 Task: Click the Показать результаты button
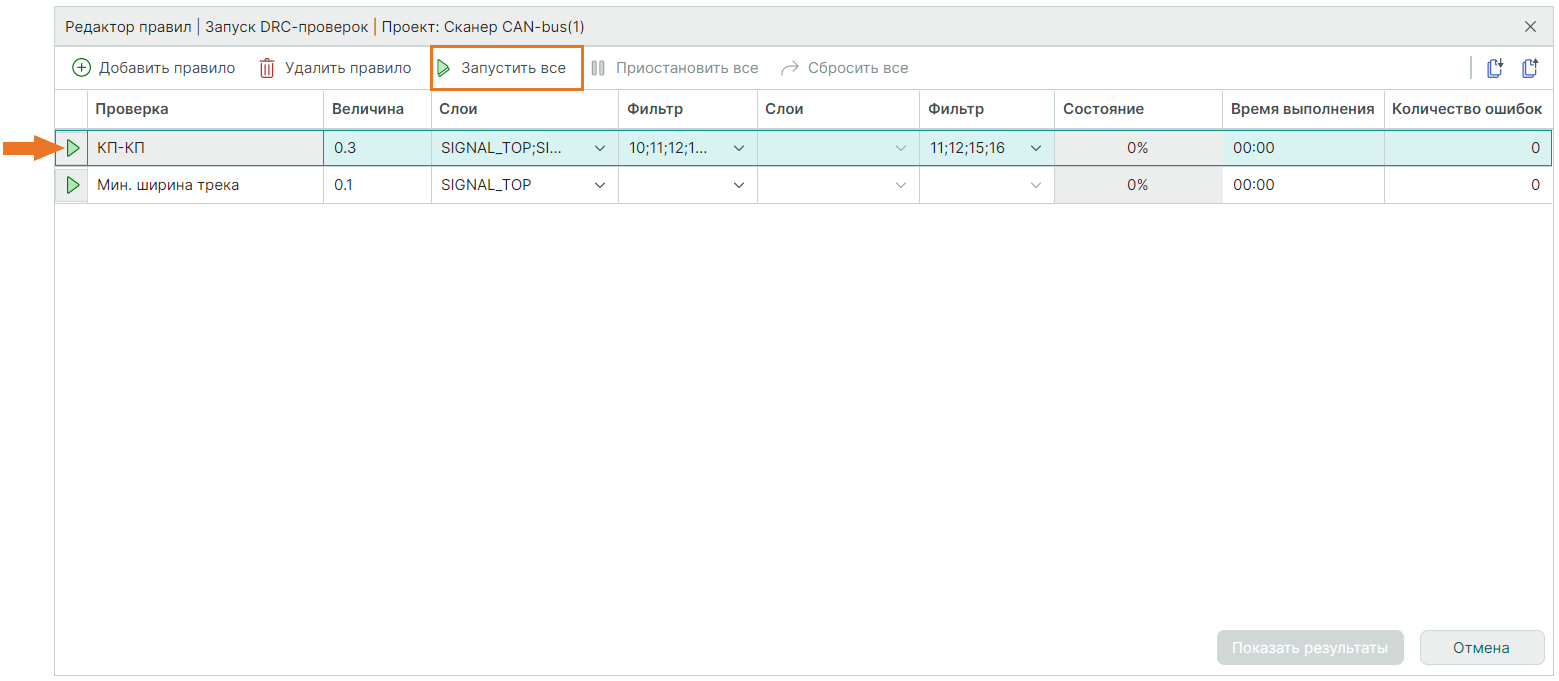[1309, 648]
